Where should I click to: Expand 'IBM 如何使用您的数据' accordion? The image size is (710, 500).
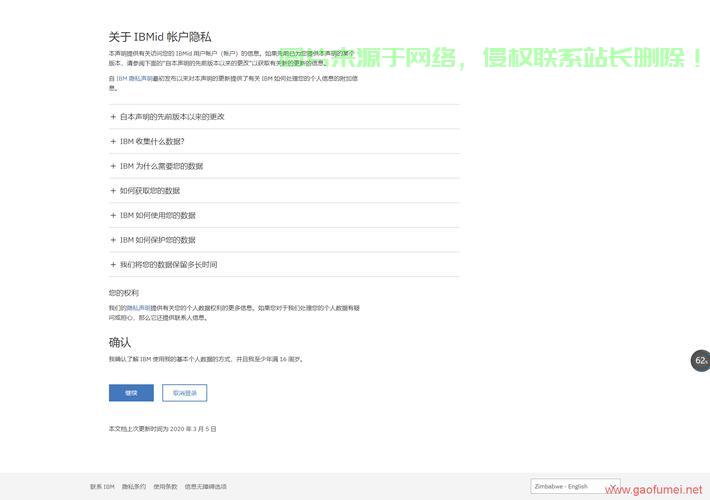[x=284, y=215]
